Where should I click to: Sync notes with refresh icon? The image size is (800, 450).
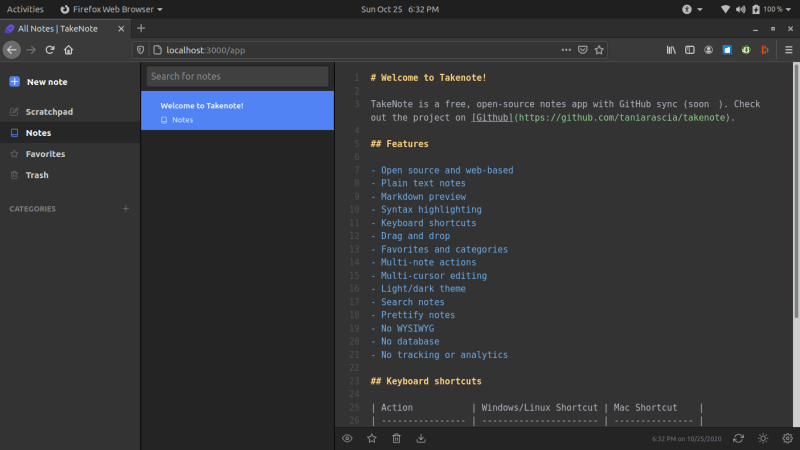coord(738,438)
